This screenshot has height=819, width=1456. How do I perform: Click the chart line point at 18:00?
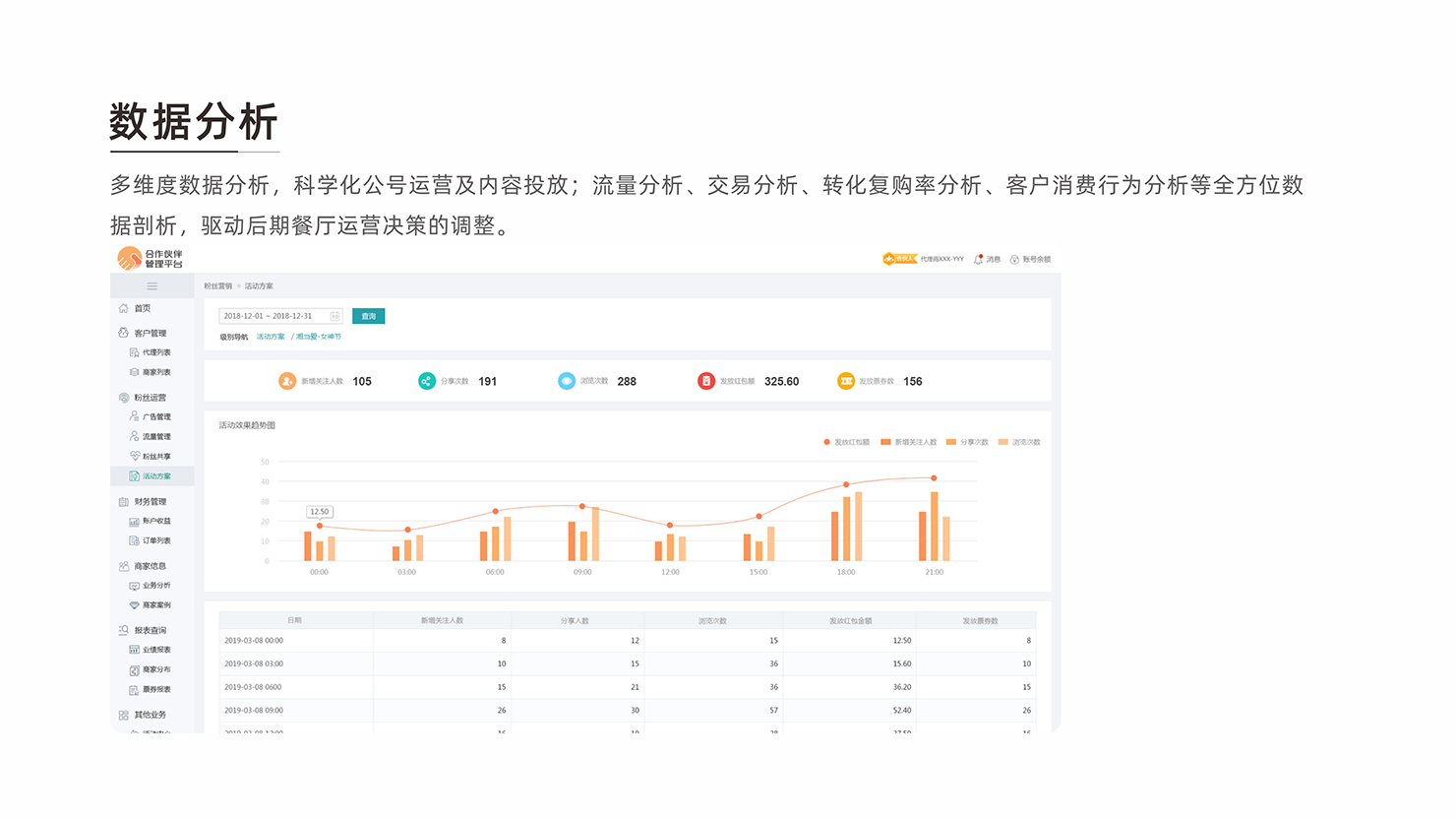(x=846, y=484)
